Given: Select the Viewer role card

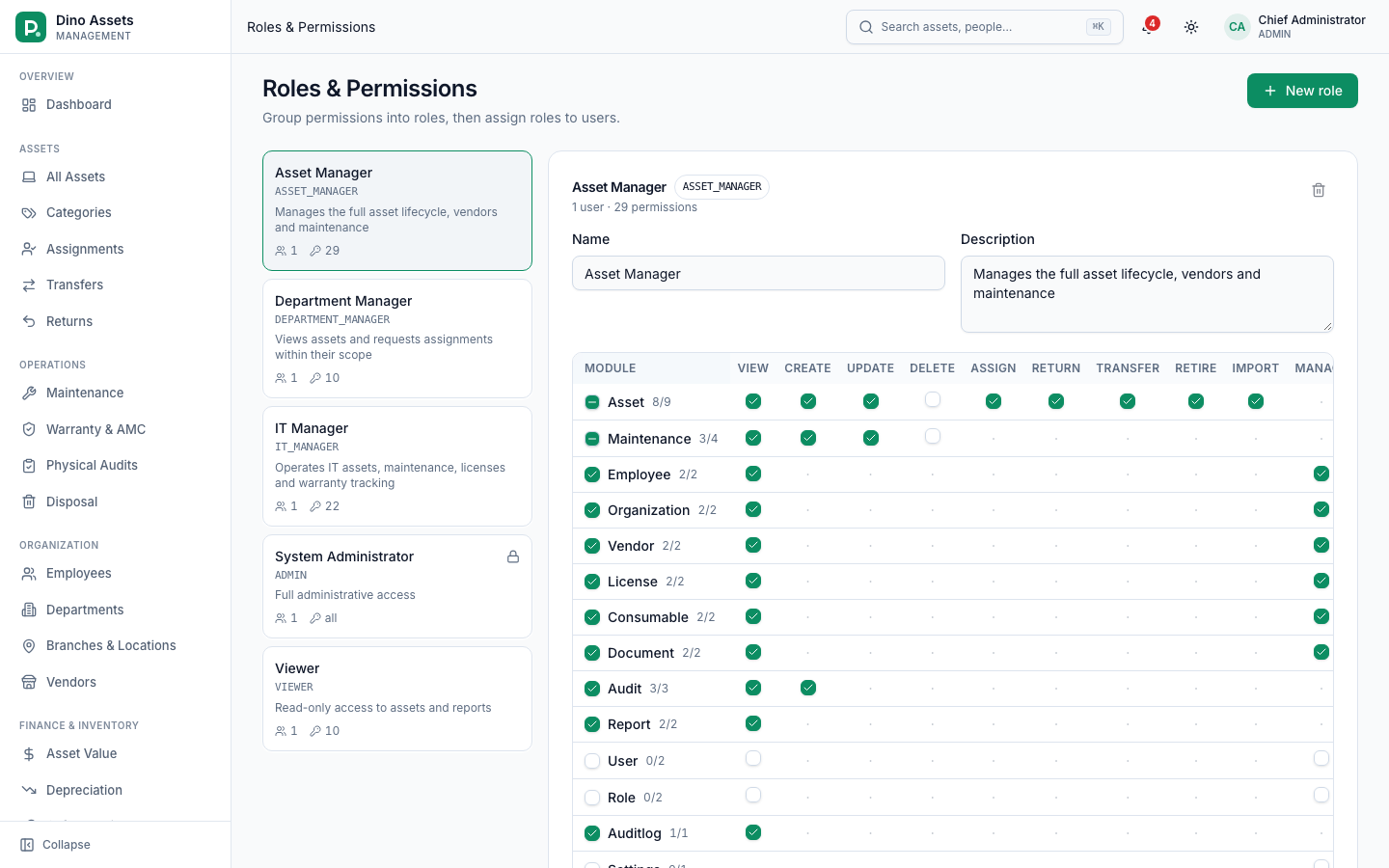Looking at the screenshot, I should pyautogui.click(x=397, y=699).
